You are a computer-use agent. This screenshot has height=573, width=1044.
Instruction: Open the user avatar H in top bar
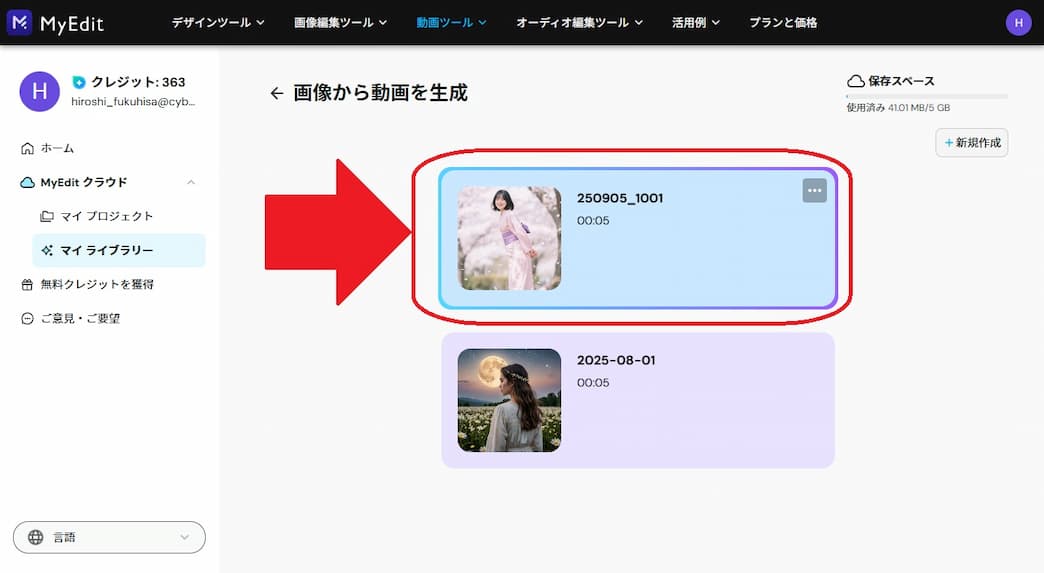coord(1018,22)
